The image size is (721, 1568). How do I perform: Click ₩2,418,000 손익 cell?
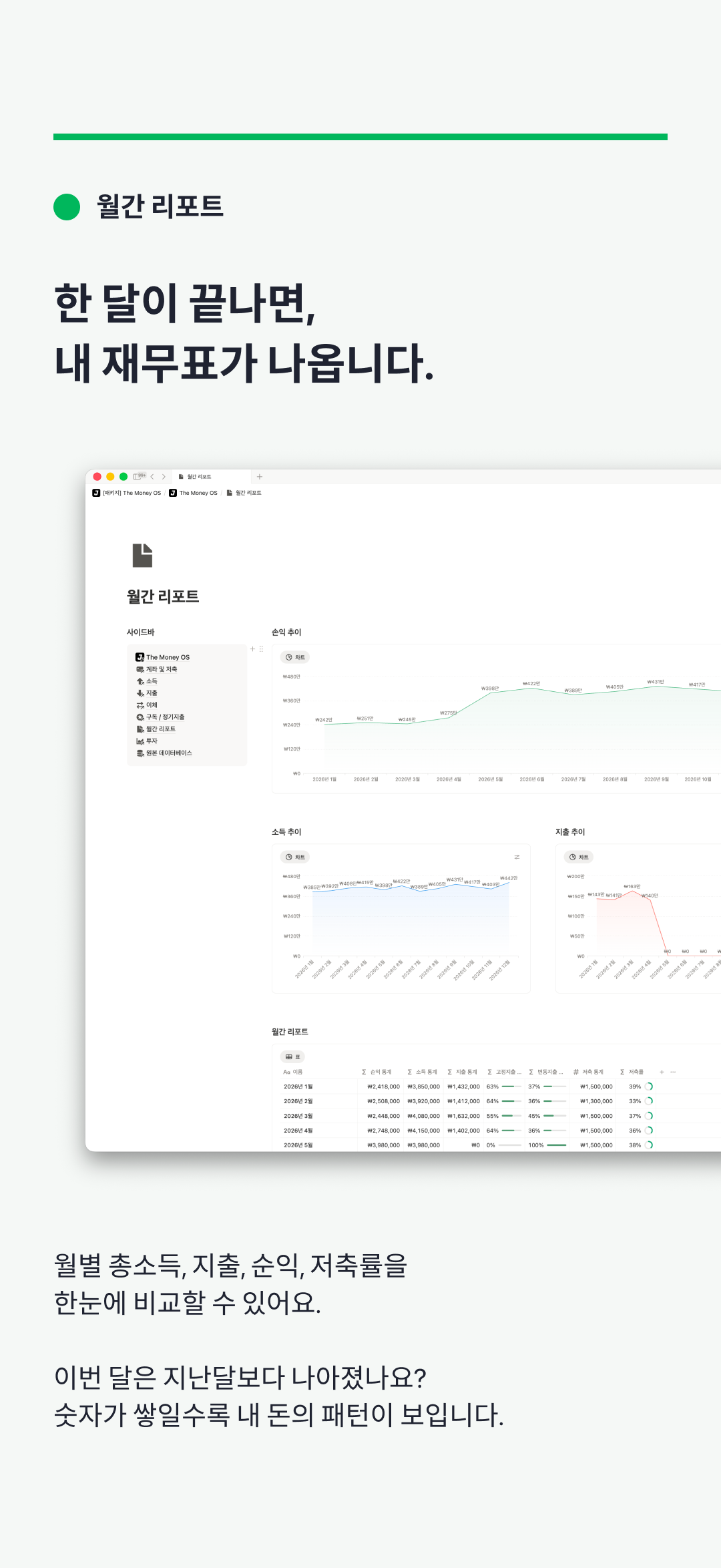pyautogui.click(x=383, y=1087)
